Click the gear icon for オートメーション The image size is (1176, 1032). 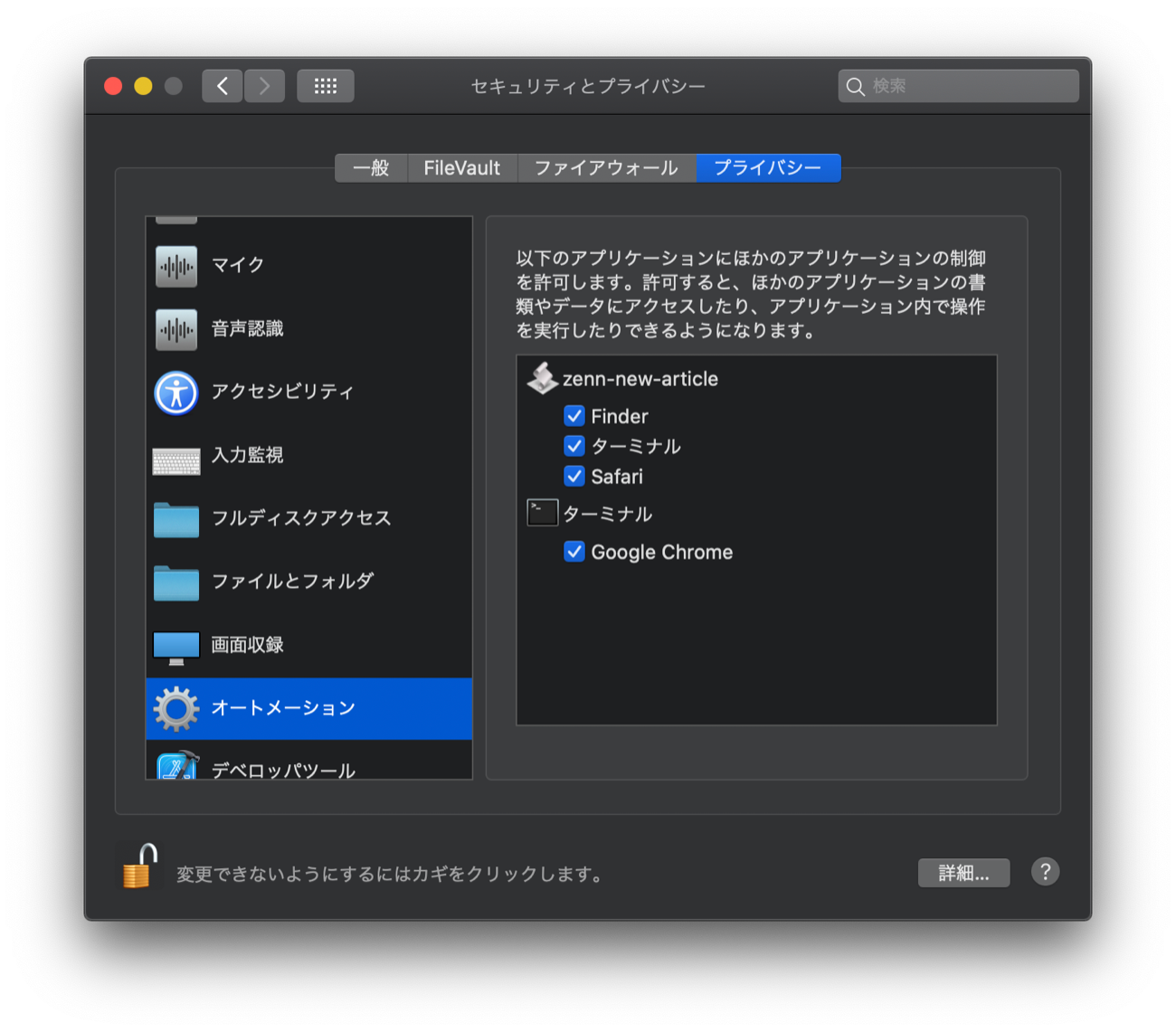click(x=176, y=709)
